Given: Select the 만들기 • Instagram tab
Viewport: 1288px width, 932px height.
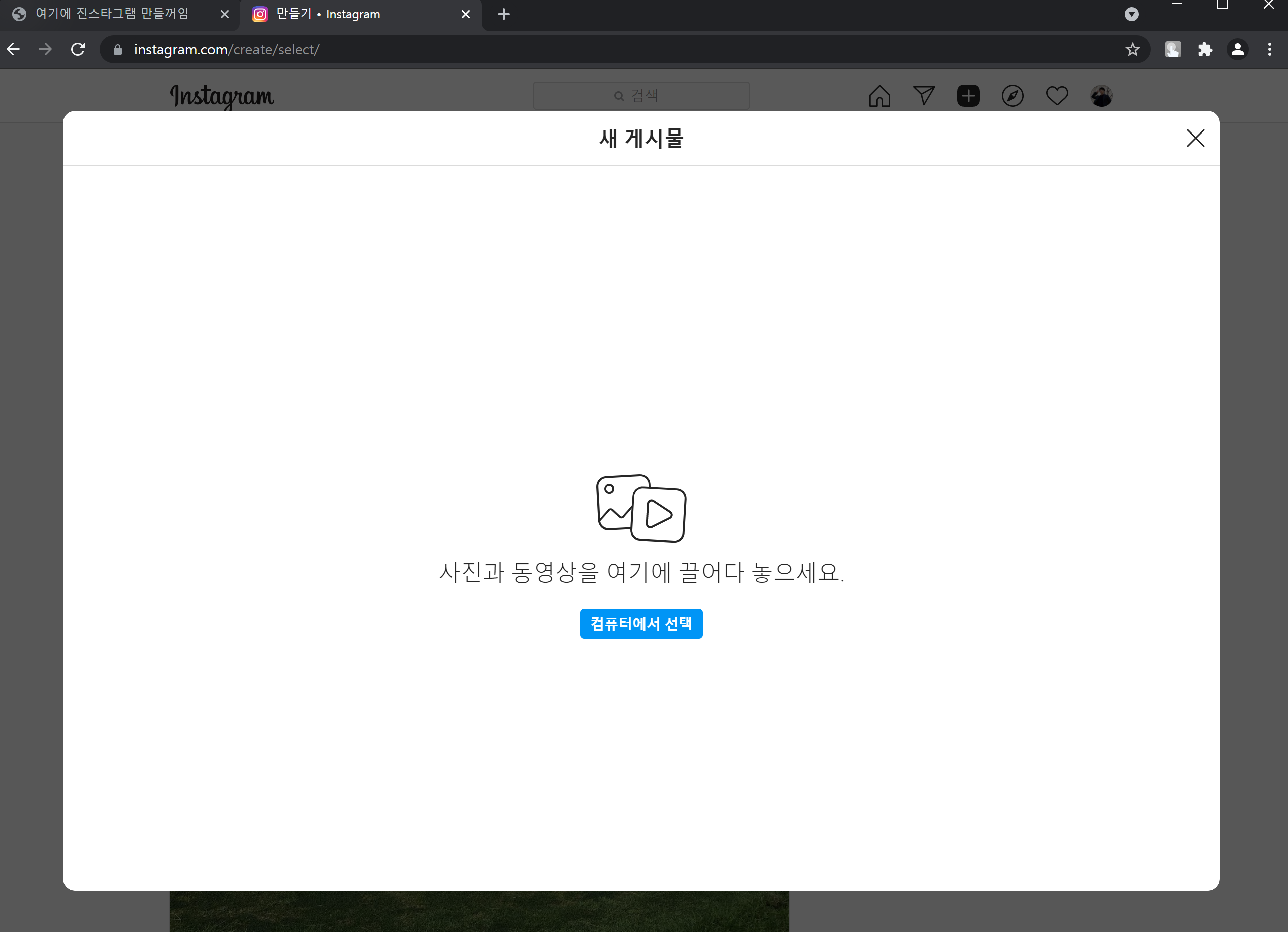Looking at the screenshot, I should 352,14.
